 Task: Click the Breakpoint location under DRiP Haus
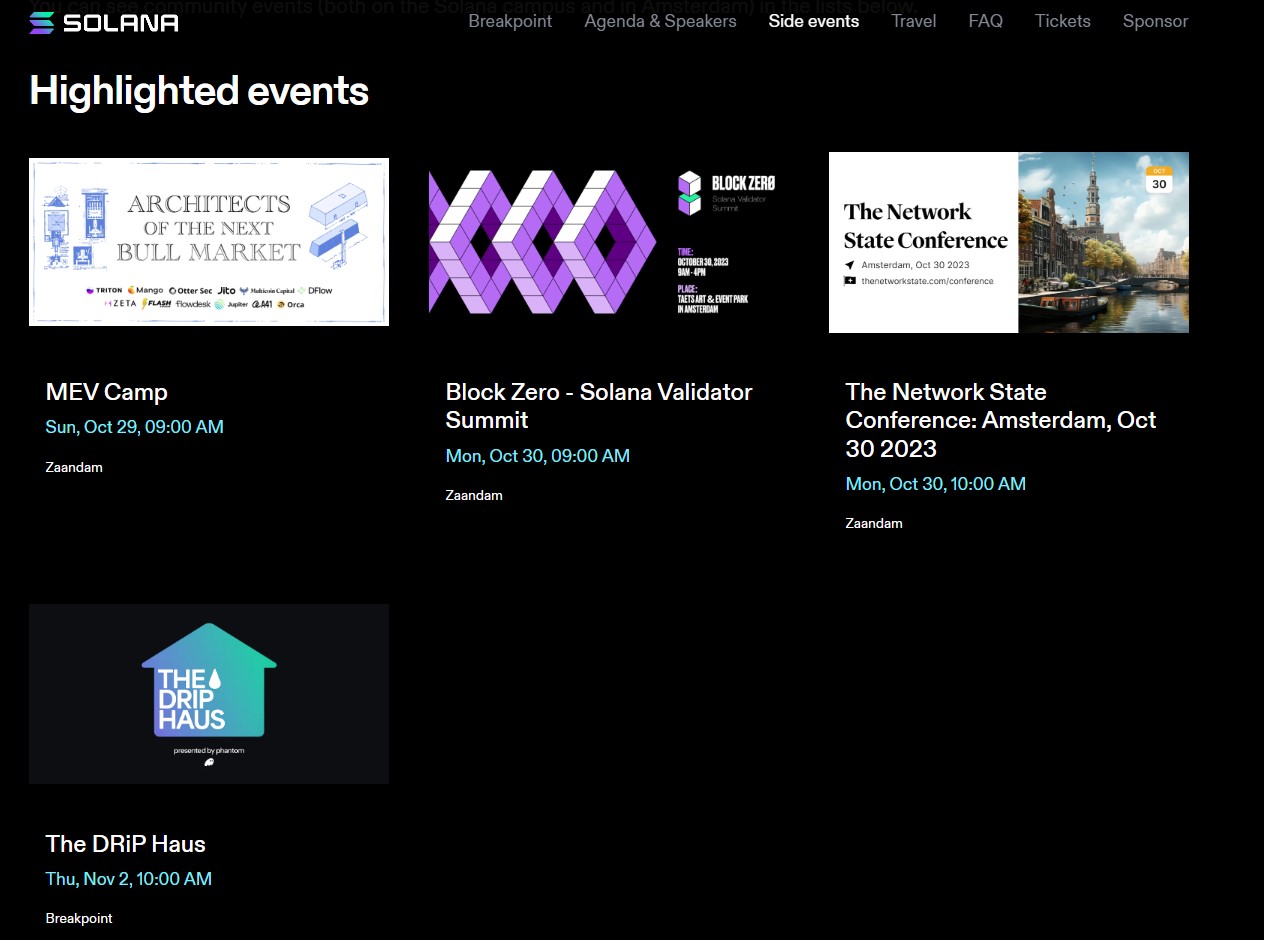click(x=79, y=918)
